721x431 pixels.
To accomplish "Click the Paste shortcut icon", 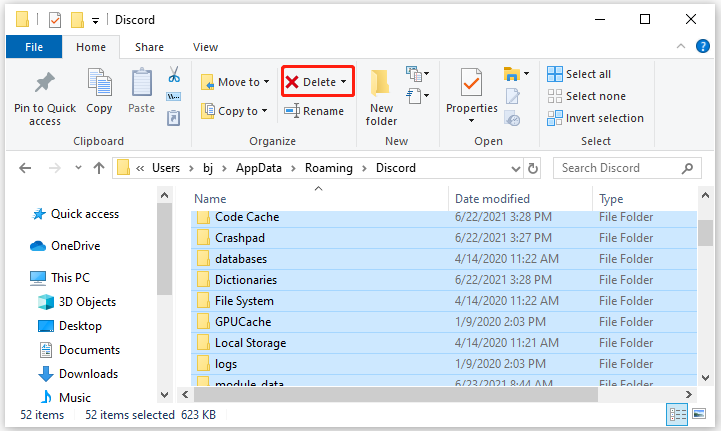I will click(x=173, y=118).
